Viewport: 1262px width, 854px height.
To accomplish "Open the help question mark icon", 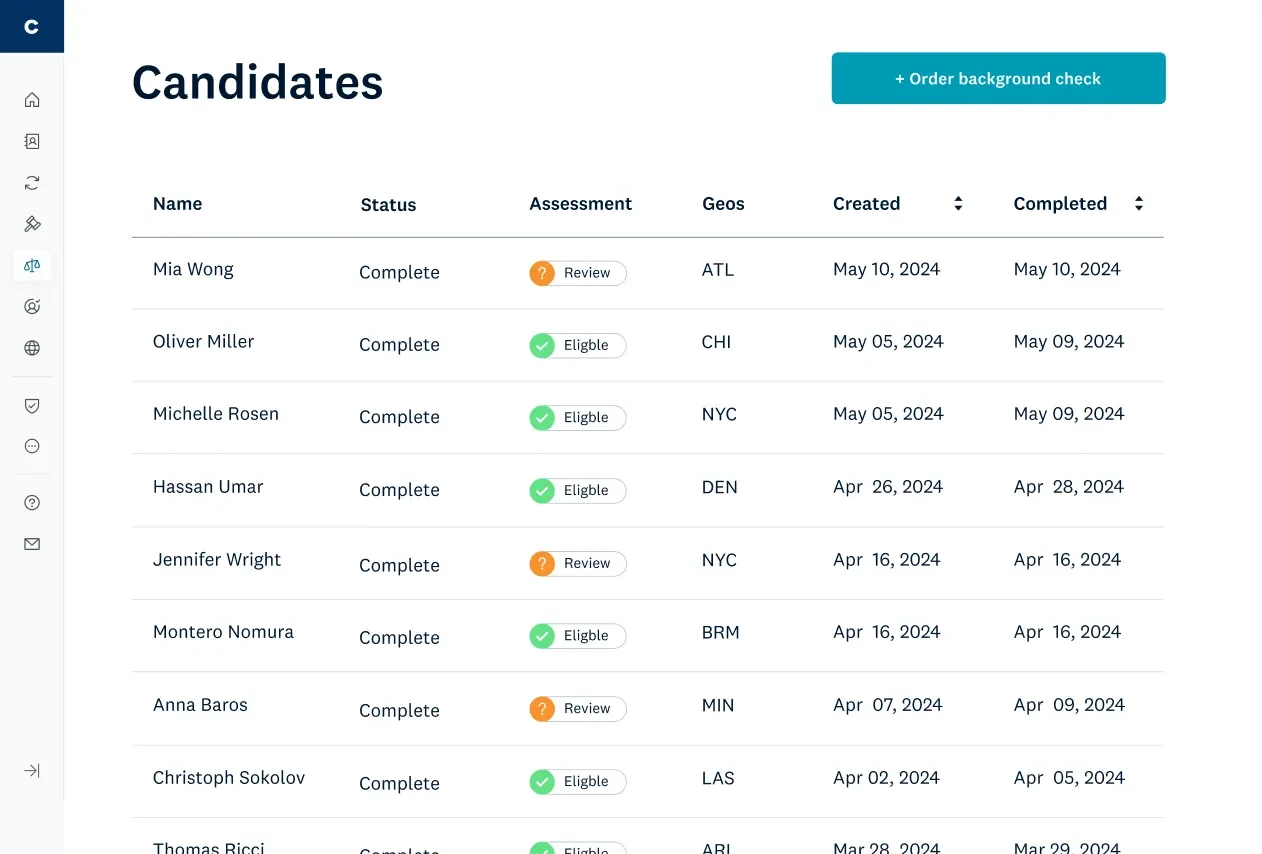I will pos(32,503).
